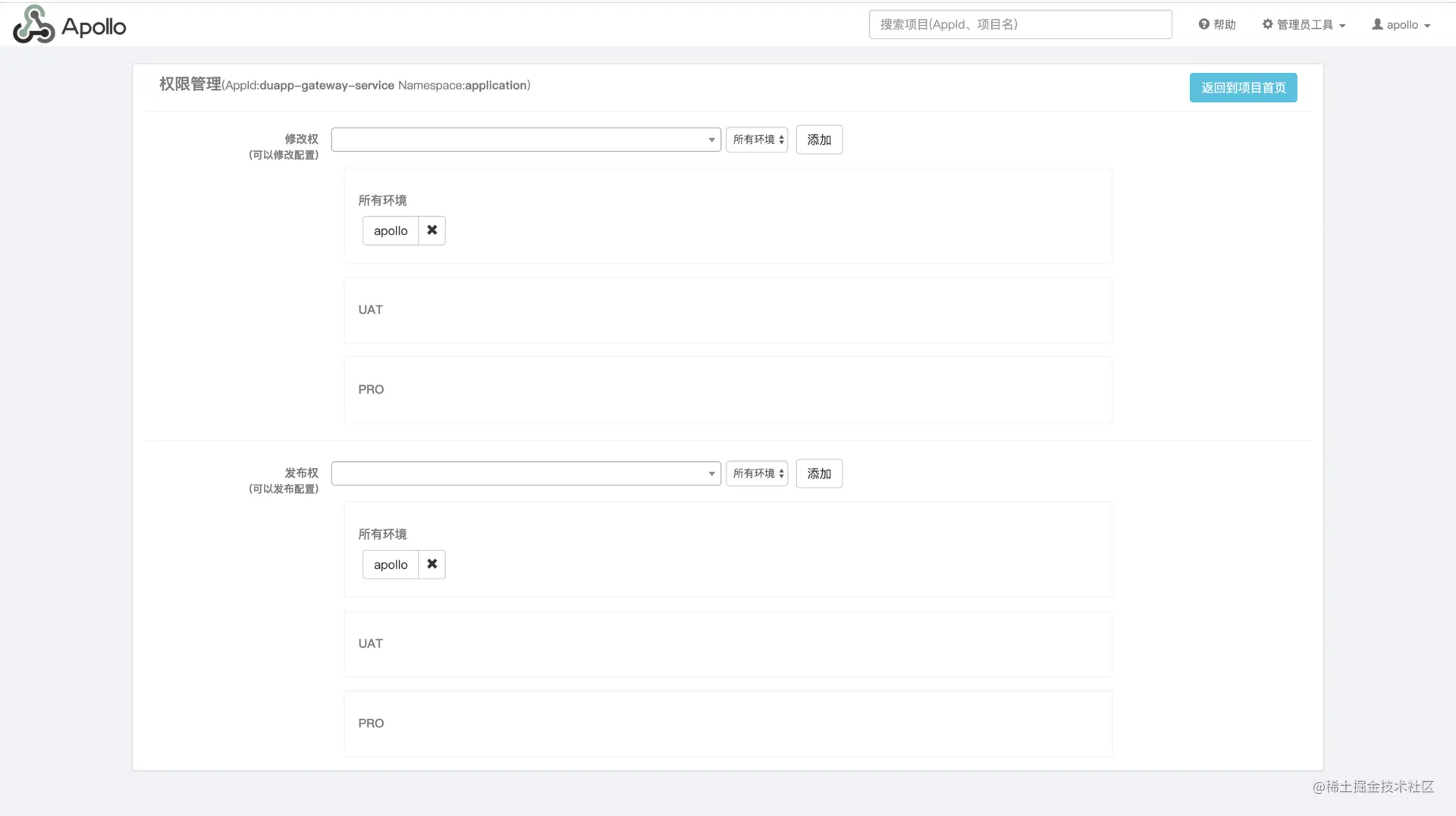Expand the 修改权 user selection dropdown
The height and width of the screenshot is (816, 1456).
tap(526, 140)
